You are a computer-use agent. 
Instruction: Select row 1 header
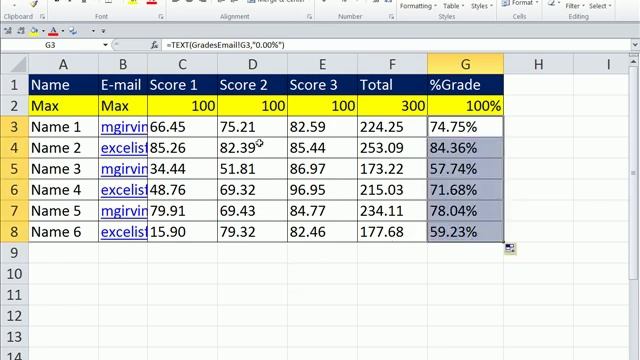14,85
